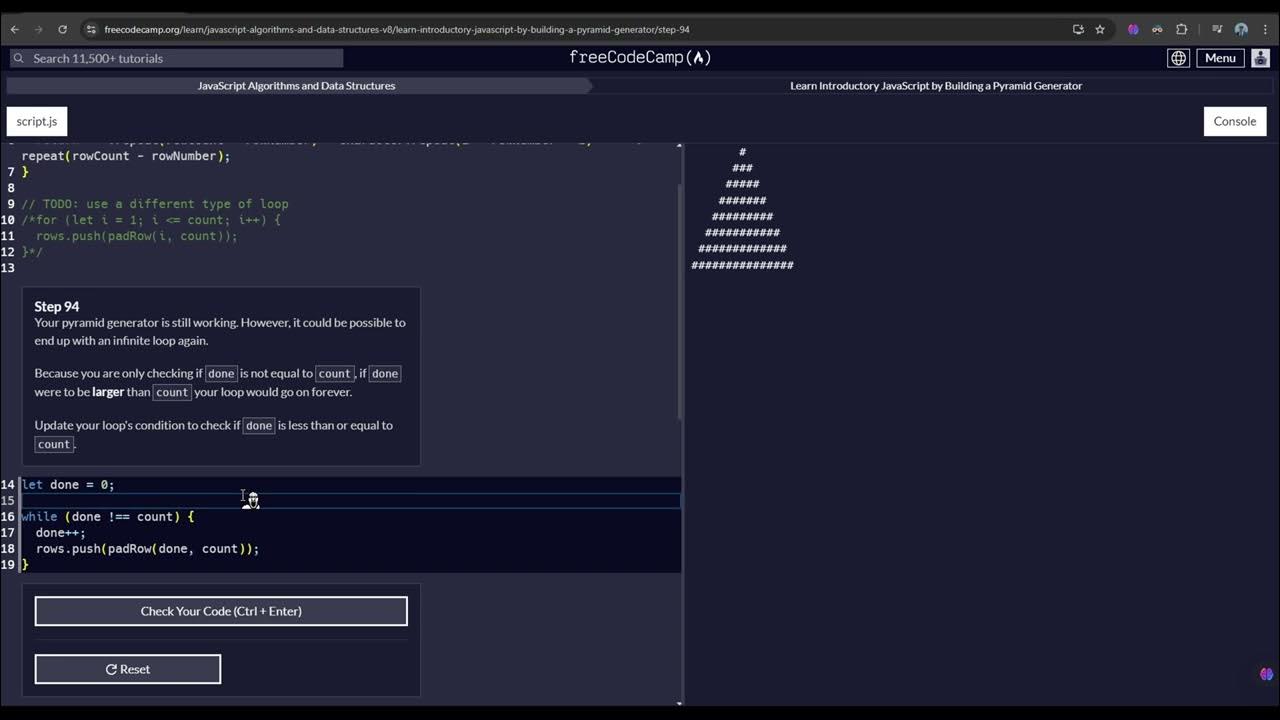Open Pyramid Generator course breadcrumb link
The width and height of the screenshot is (1280, 720).
936,86
